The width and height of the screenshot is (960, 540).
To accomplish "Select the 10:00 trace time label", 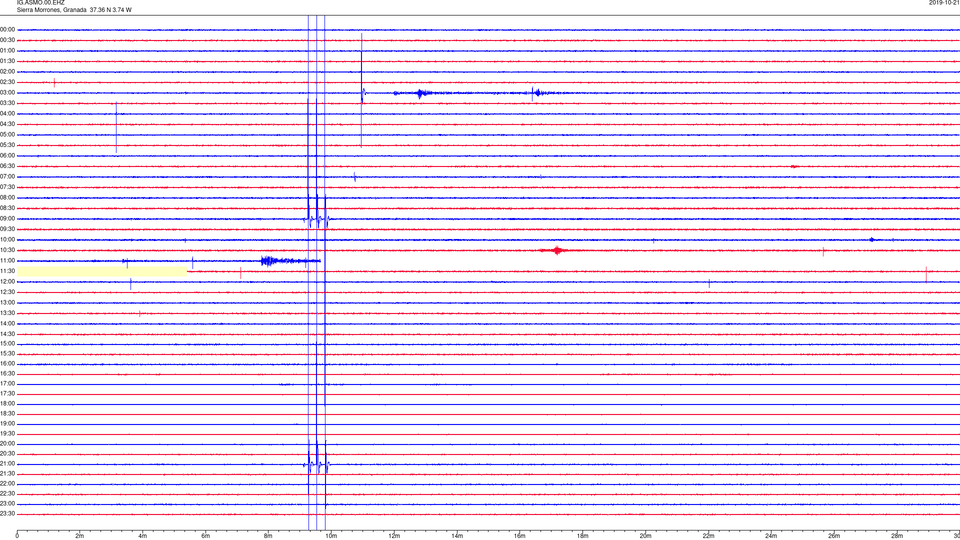I will pyautogui.click(x=7, y=239).
